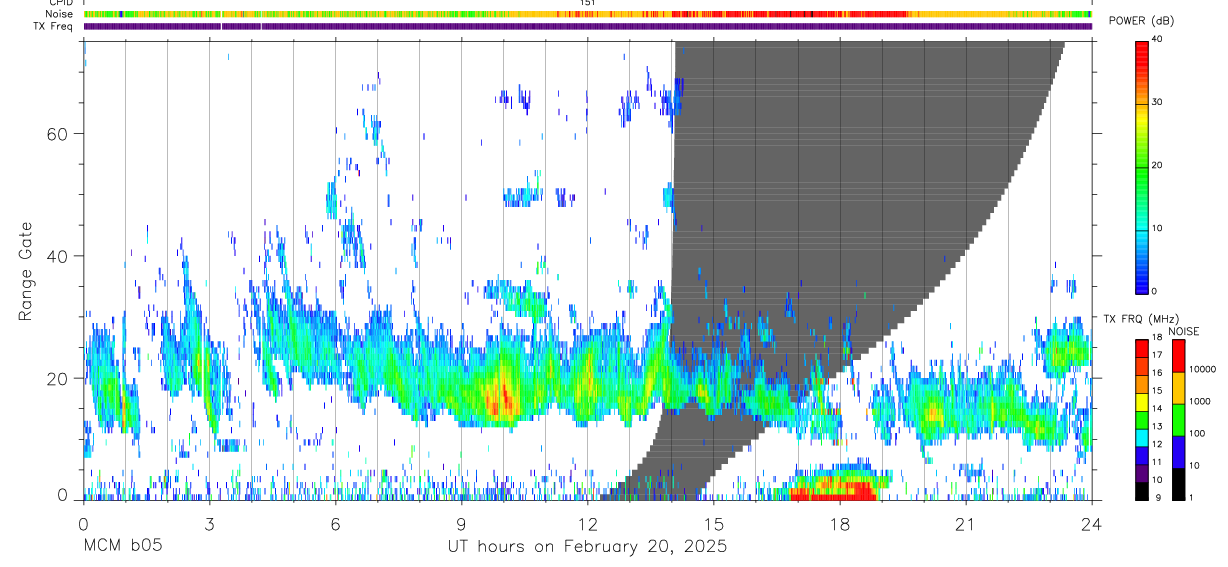Click the red section of the Noise strip
Viewport: 1228px width, 567px height.
click(790, 14)
